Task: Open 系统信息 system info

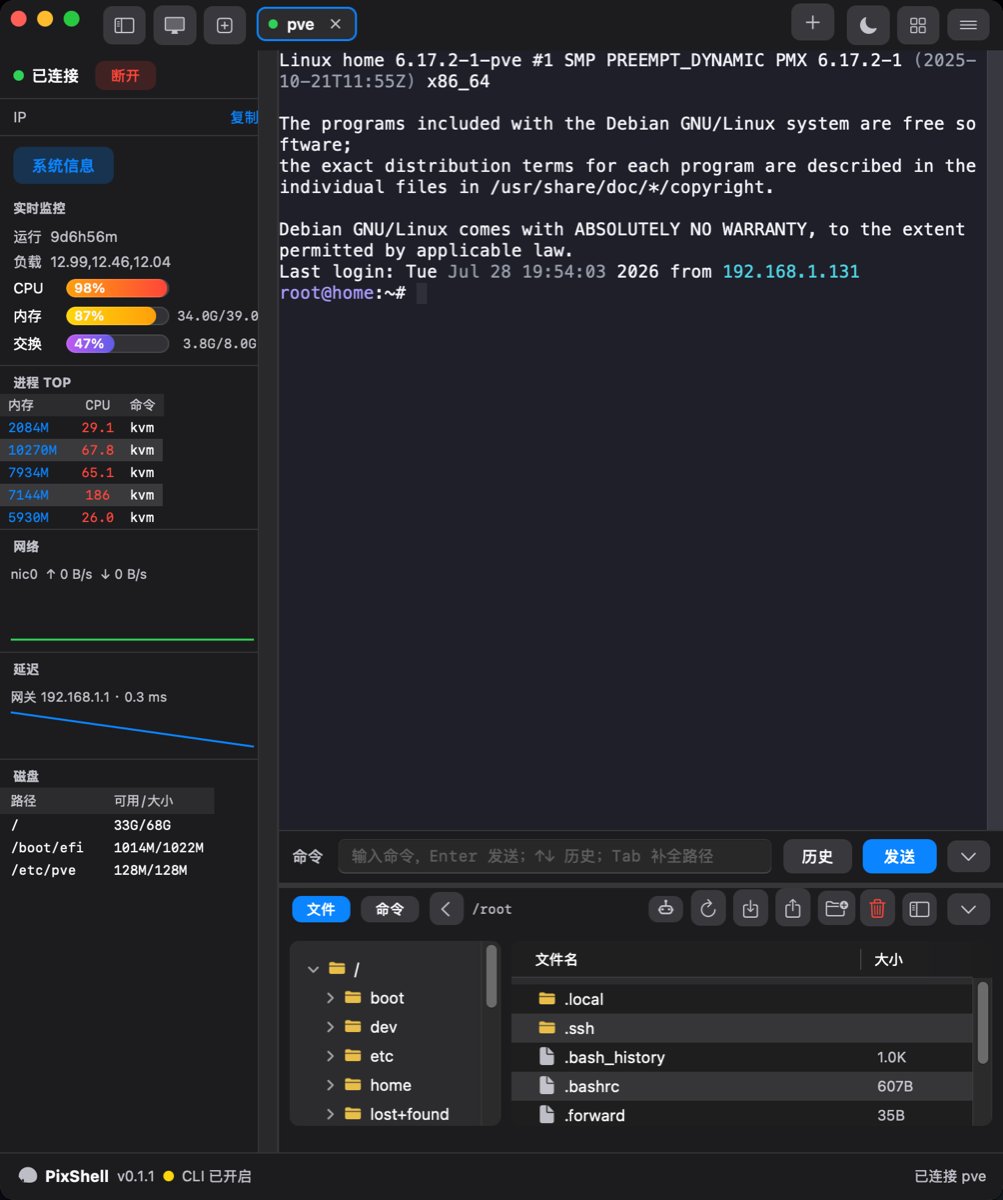Action: coord(63,166)
